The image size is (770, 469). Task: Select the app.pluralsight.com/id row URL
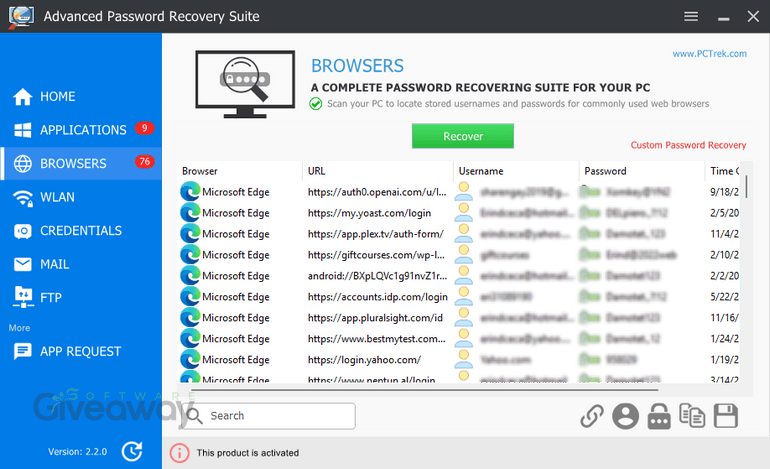pos(375,318)
